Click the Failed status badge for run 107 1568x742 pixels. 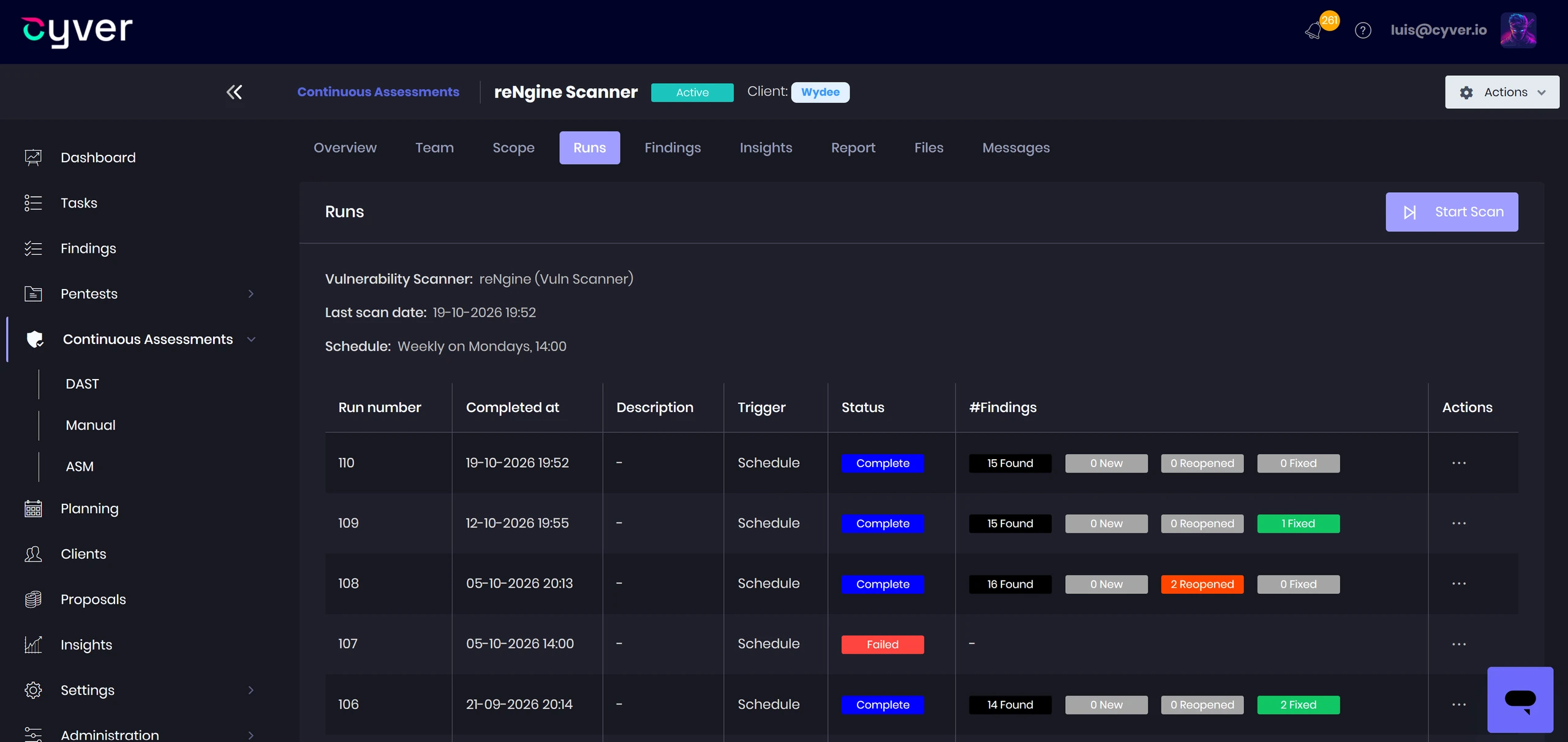pyautogui.click(x=882, y=644)
